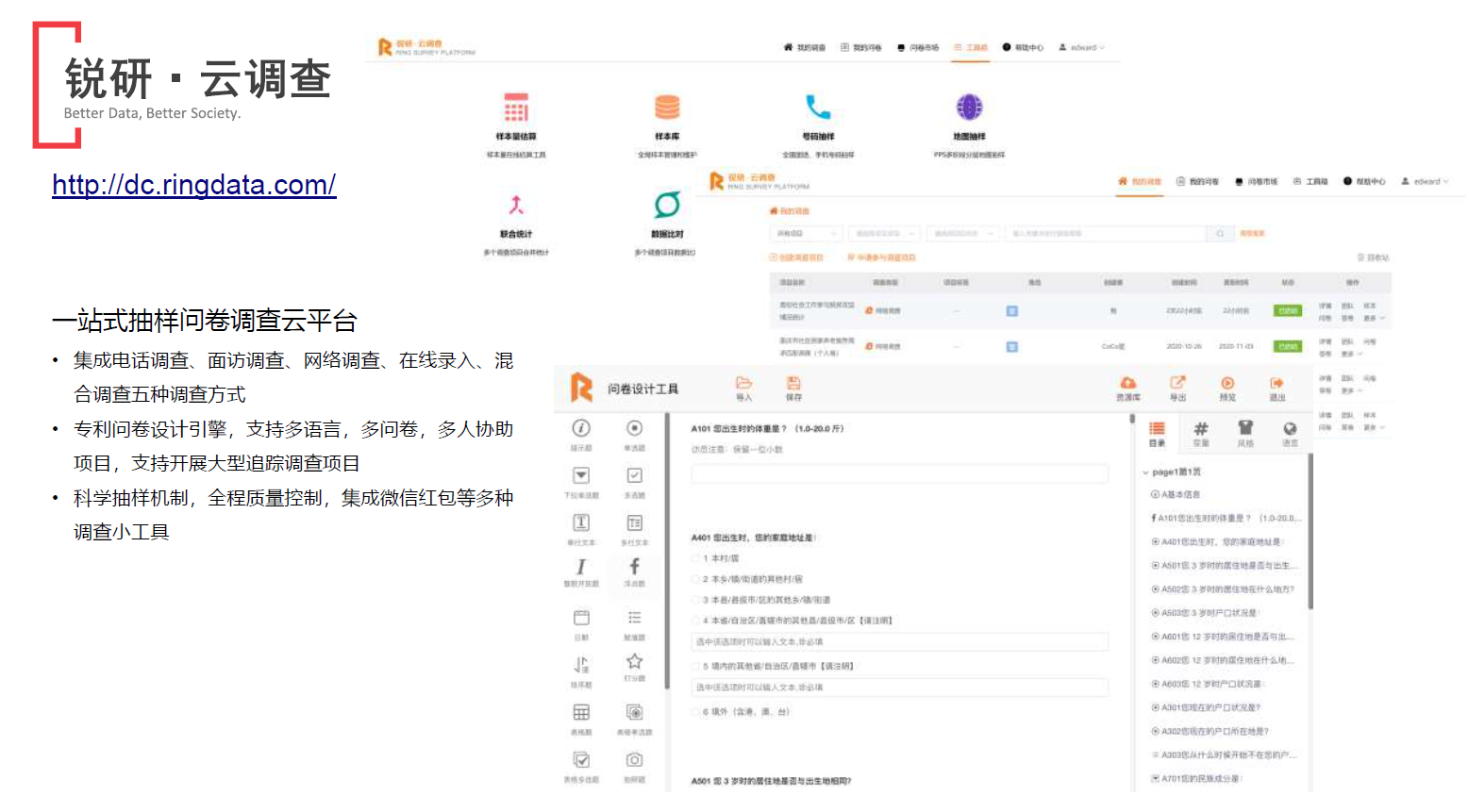Open 问卷市场 tab in project list window
The image size is (1469, 812).
(1257, 181)
